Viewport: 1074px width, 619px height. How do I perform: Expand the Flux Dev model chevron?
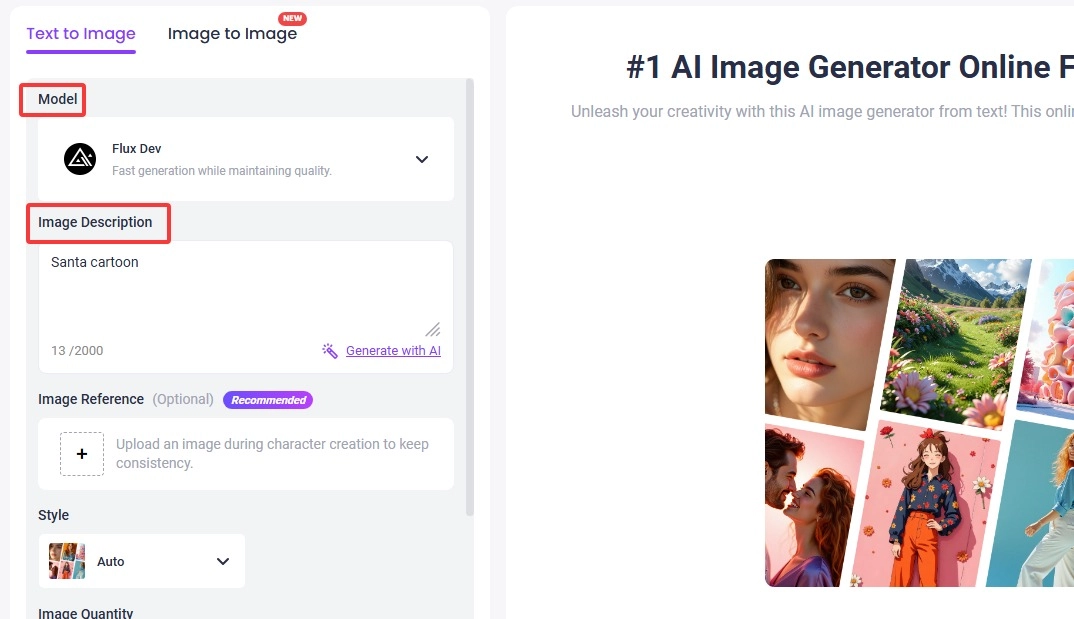[422, 159]
